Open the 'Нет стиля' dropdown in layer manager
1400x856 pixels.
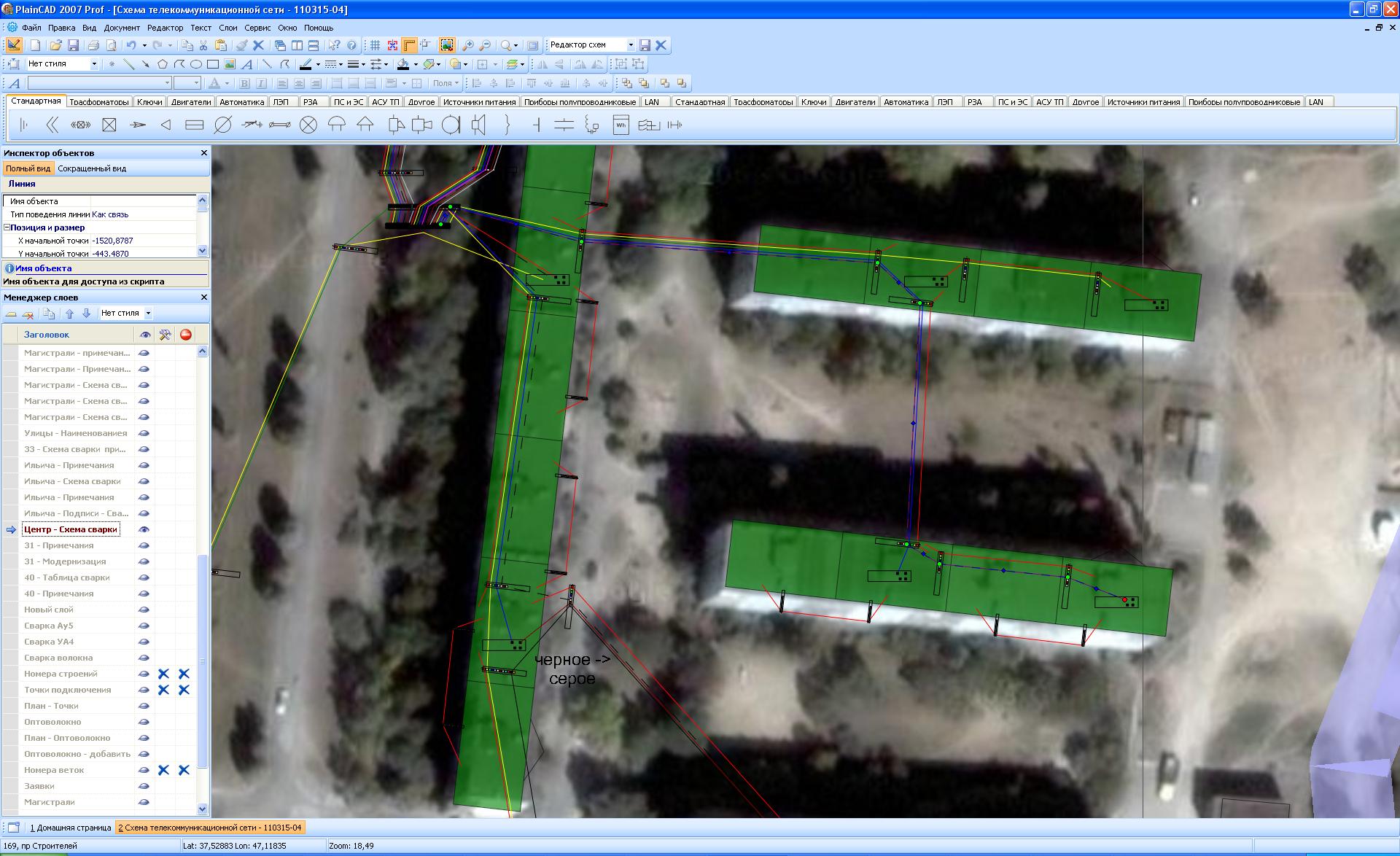pyautogui.click(x=148, y=314)
